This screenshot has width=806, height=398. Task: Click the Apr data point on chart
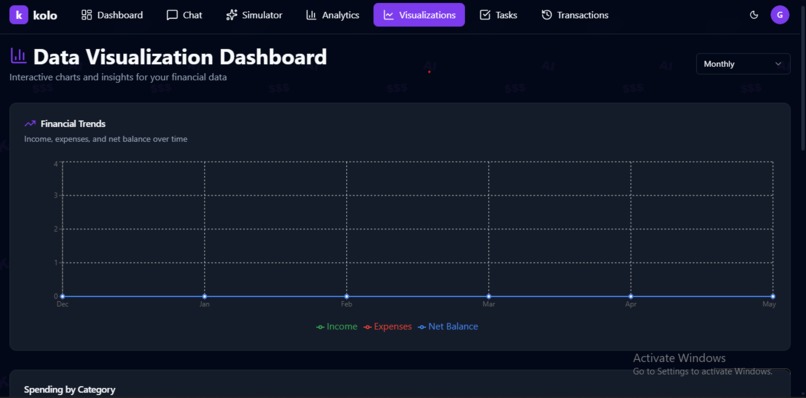coord(631,296)
